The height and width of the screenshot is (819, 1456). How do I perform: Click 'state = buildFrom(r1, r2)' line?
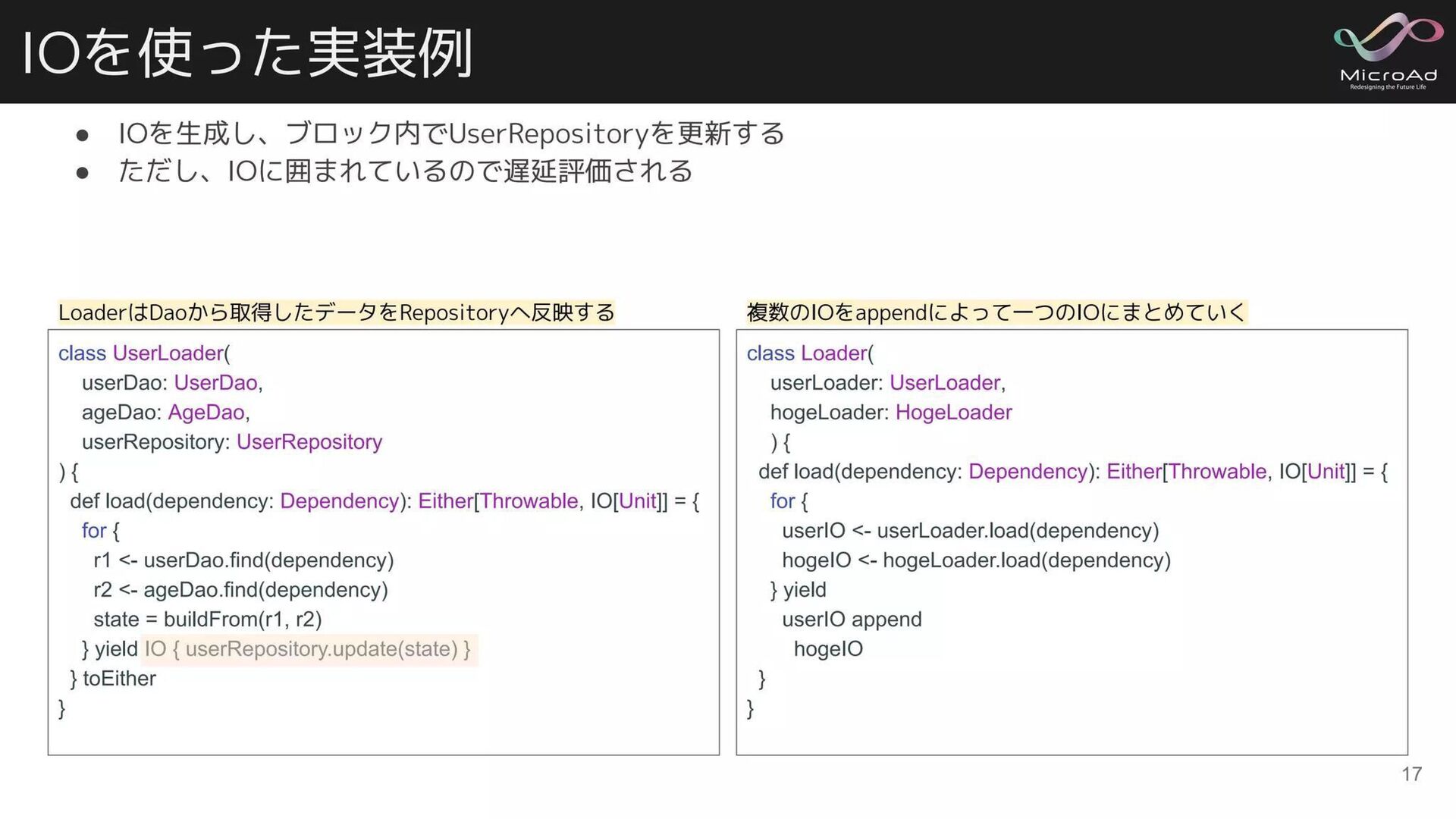207,620
